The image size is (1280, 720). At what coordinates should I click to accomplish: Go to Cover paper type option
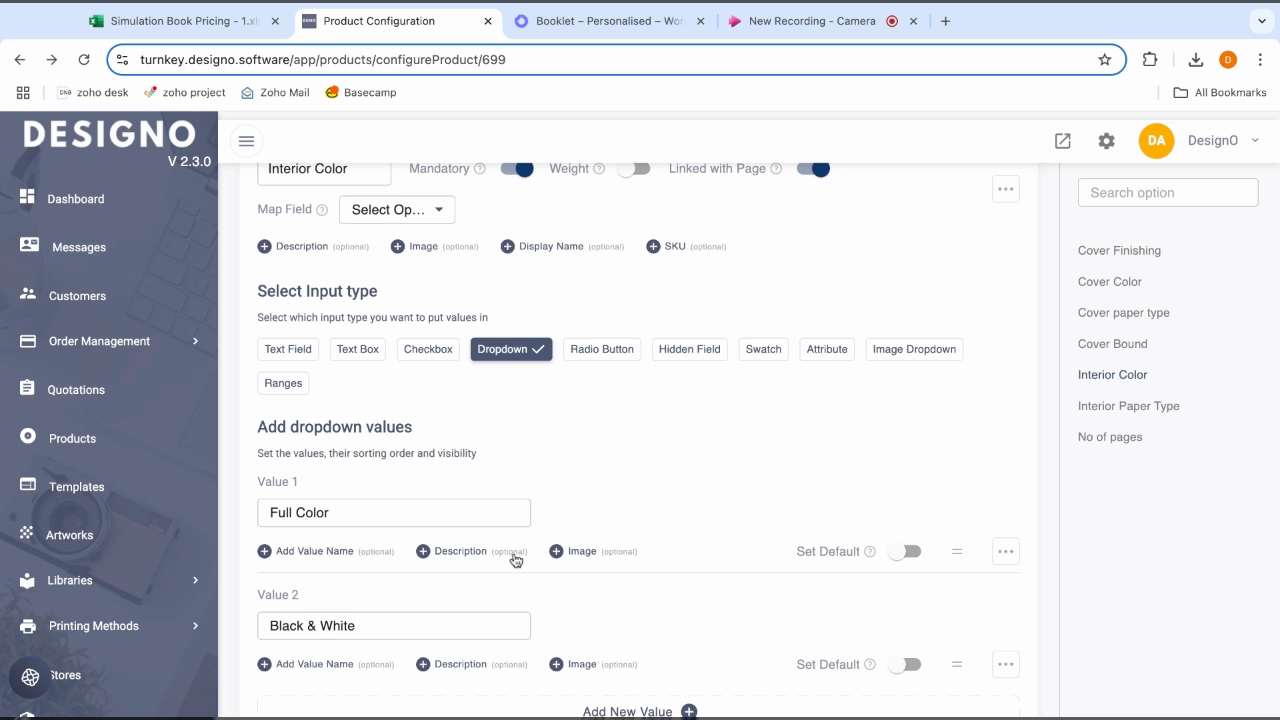pyautogui.click(x=1123, y=313)
